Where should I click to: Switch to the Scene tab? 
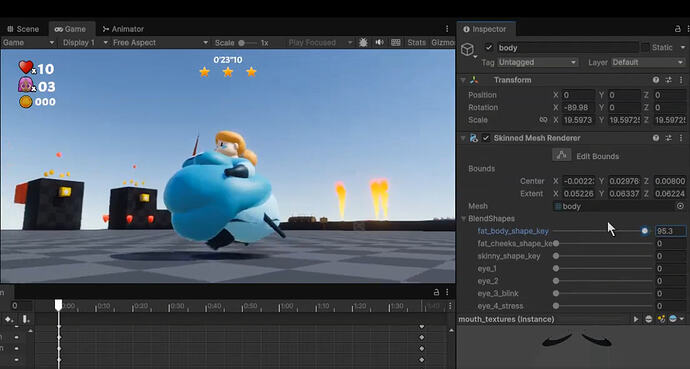pyautogui.click(x=24, y=29)
